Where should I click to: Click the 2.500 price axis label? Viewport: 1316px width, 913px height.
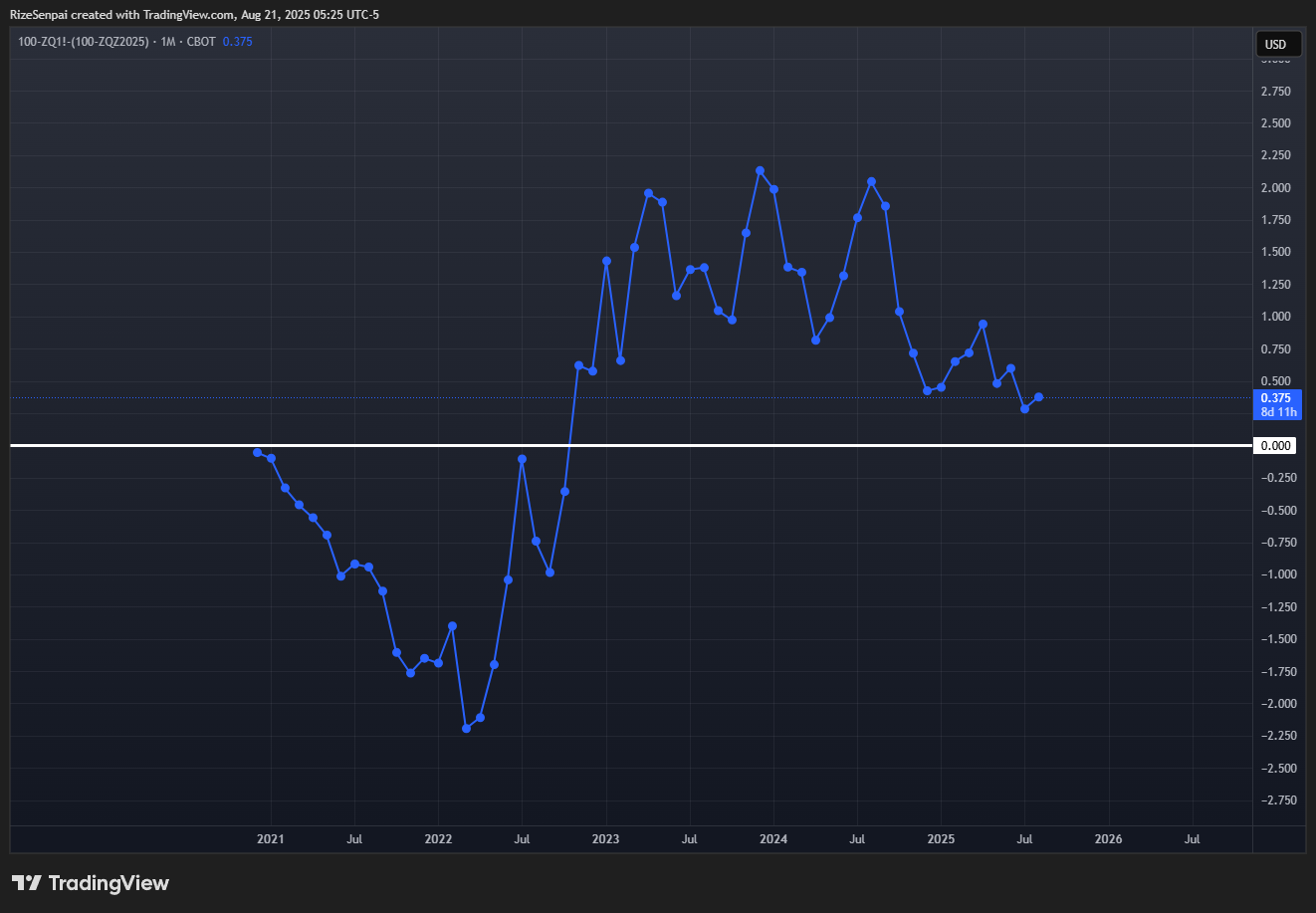pyautogui.click(x=1276, y=123)
